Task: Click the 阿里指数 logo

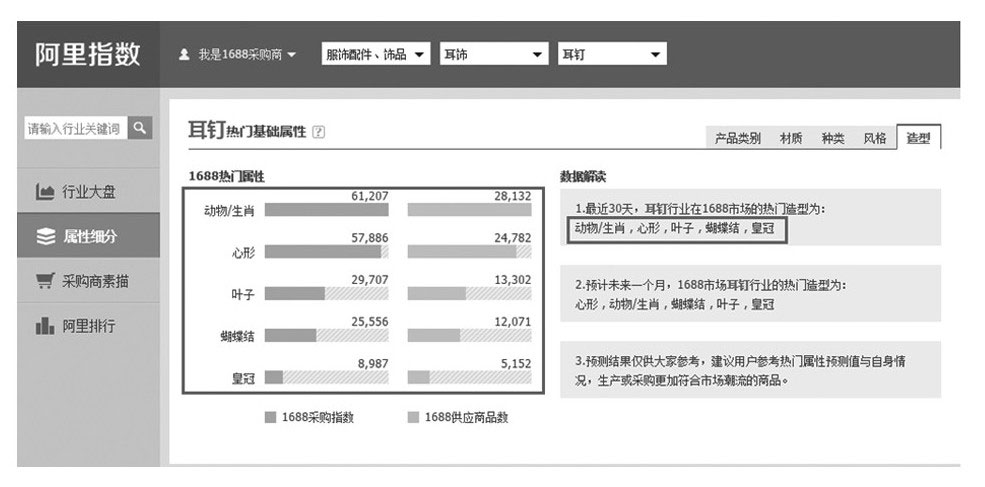Action: [x=88, y=55]
